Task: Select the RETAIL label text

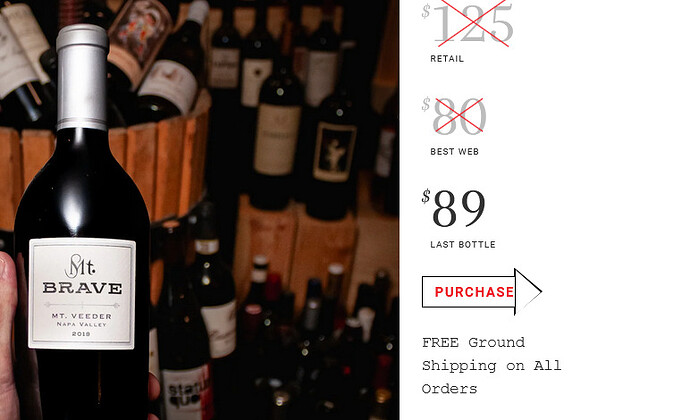Action: point(447,59)
